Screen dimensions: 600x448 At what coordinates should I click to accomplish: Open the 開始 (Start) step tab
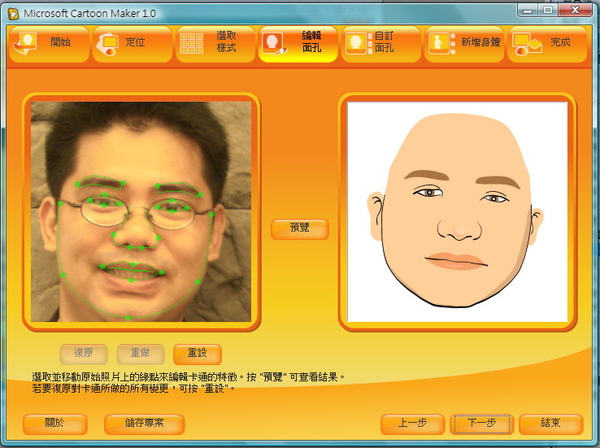tap(49, 44)
